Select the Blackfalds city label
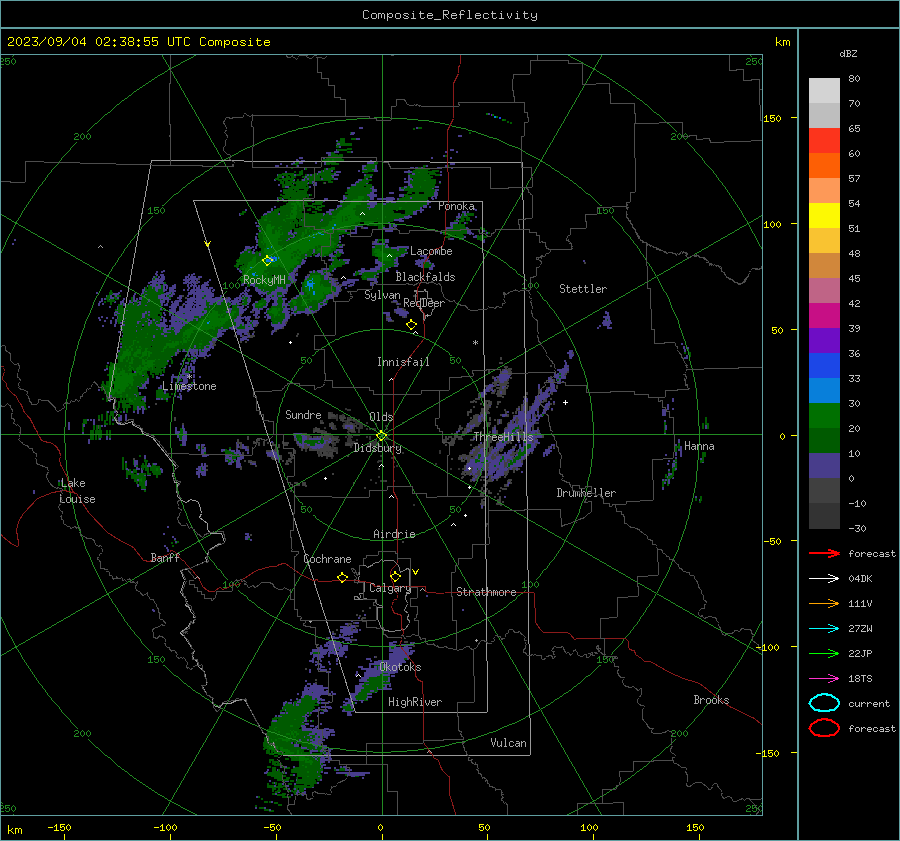 425,277
